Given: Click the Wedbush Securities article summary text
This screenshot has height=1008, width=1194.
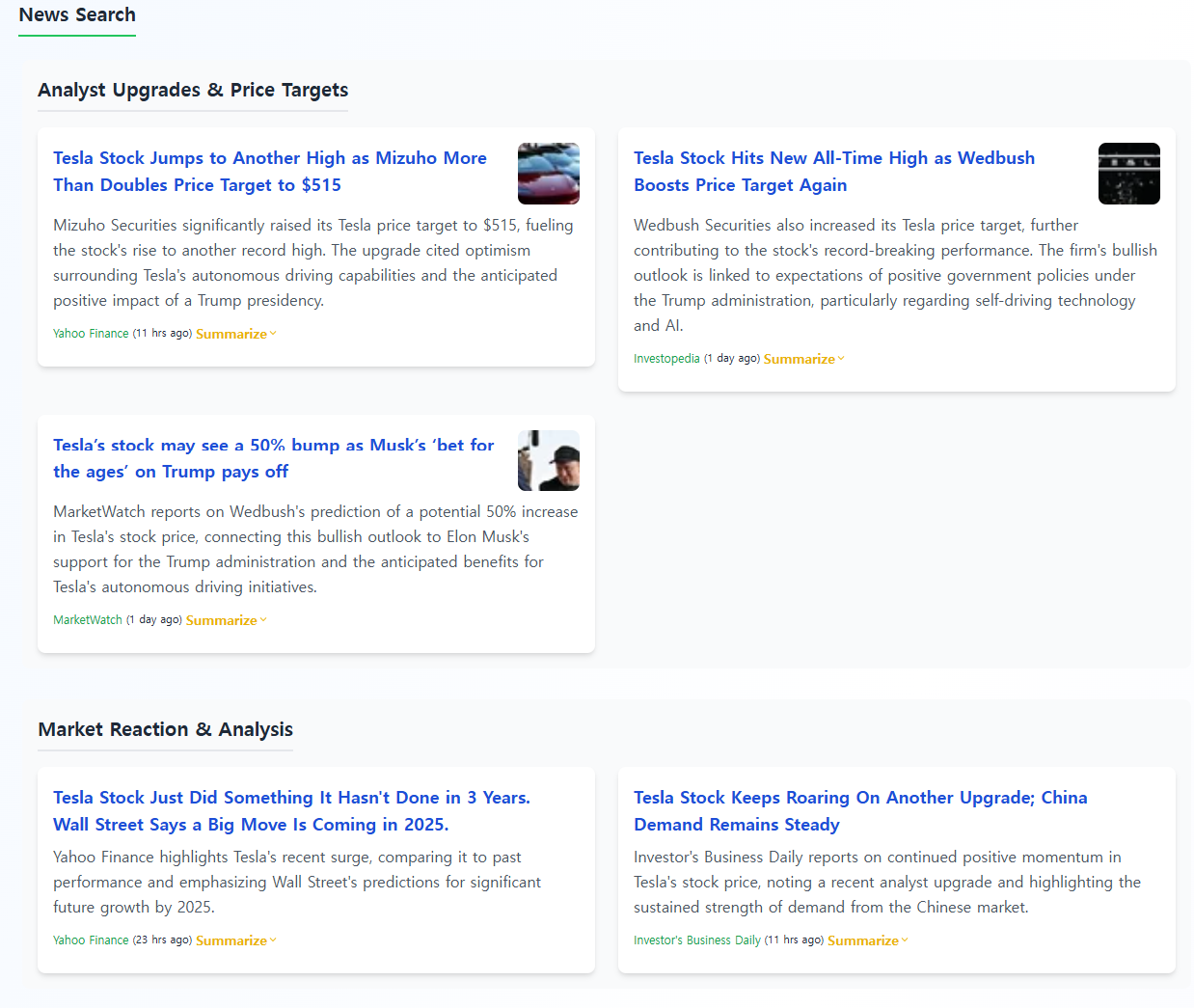Looking at the screenshot, I should 895,275.
